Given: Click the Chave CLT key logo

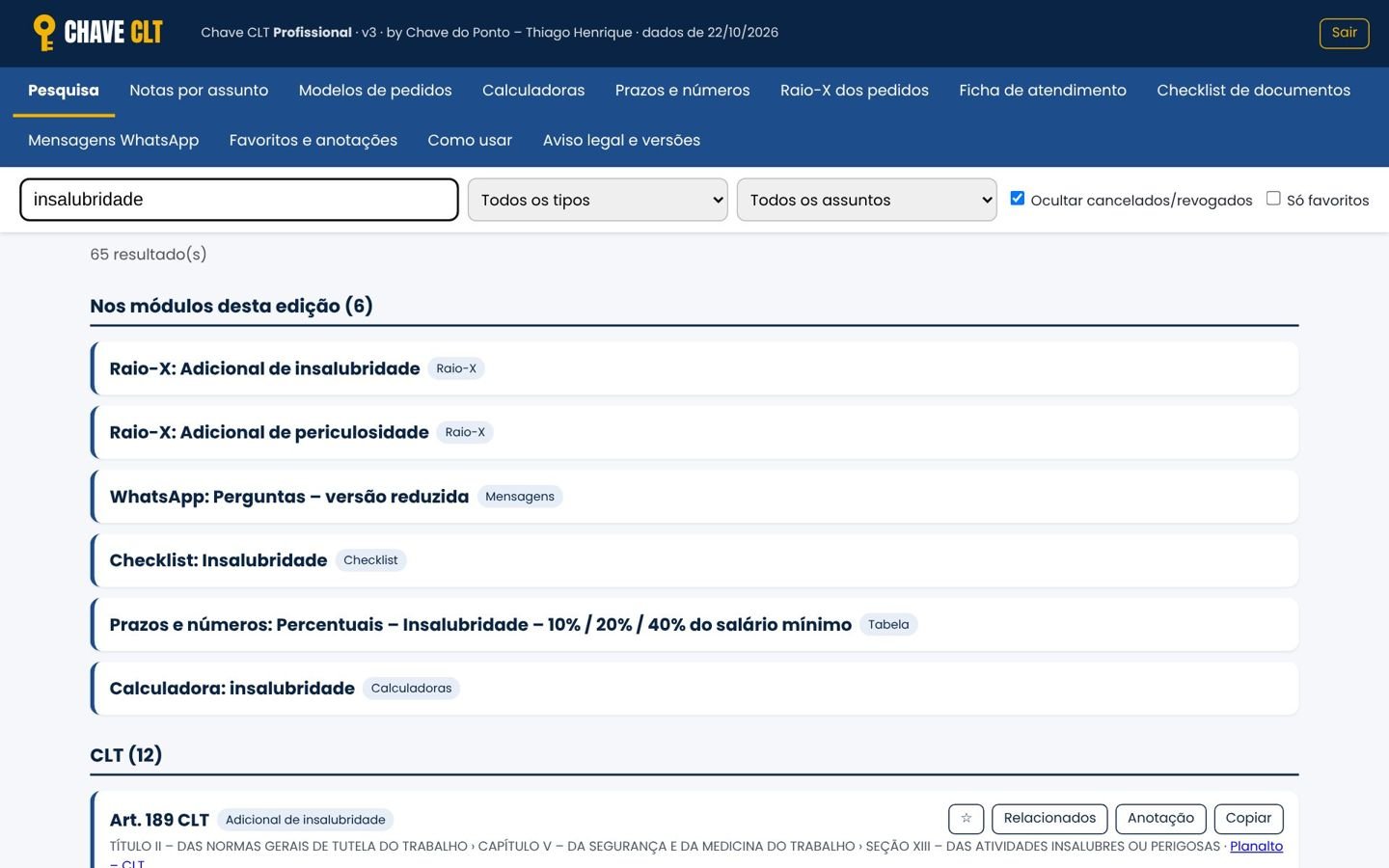Looking at the screenshot, I should click(x=97, y=33).
